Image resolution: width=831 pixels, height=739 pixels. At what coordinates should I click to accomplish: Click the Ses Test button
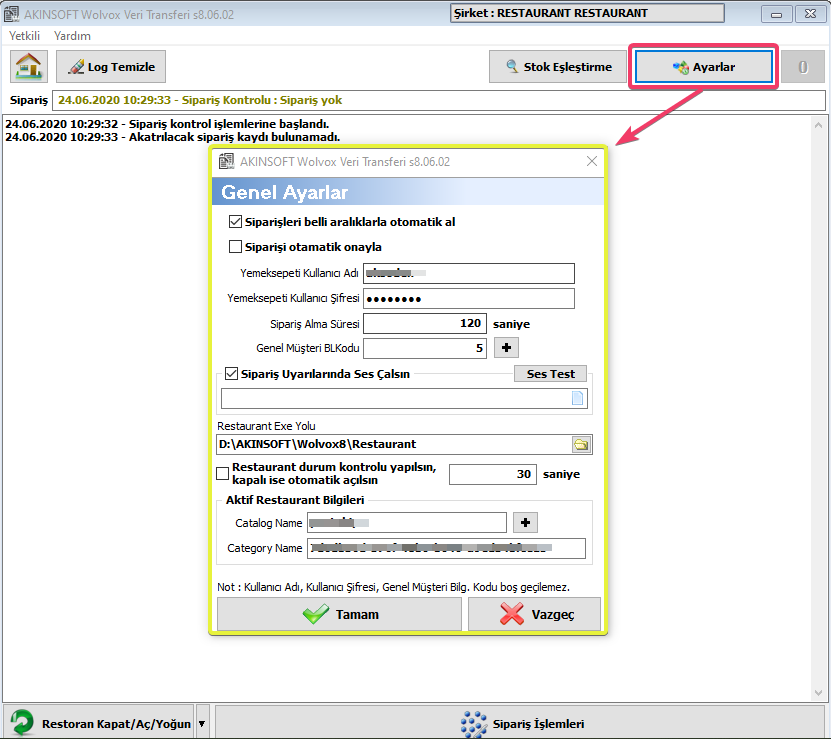[550, 374]
